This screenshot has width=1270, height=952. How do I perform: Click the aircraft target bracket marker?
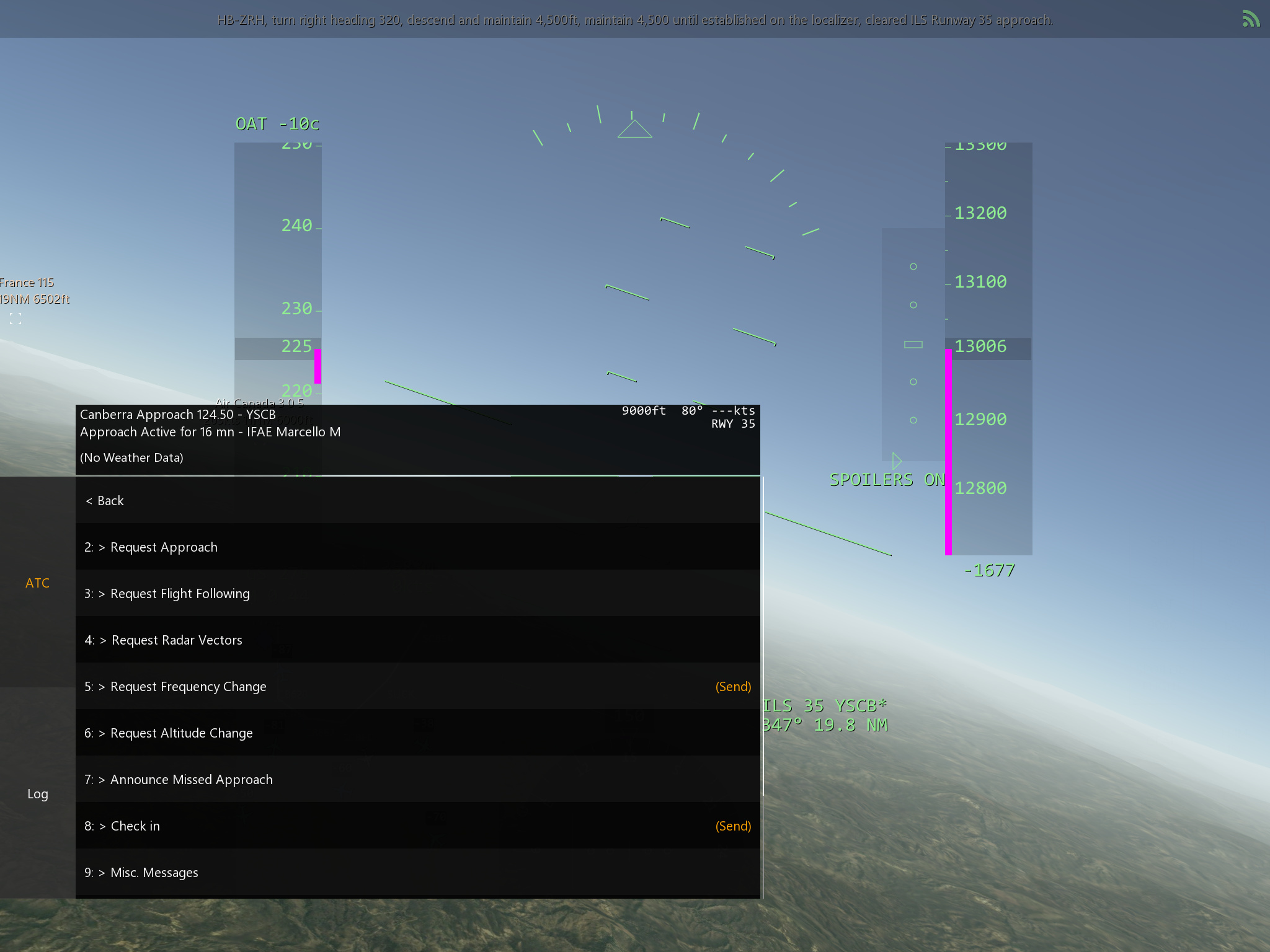16,319
